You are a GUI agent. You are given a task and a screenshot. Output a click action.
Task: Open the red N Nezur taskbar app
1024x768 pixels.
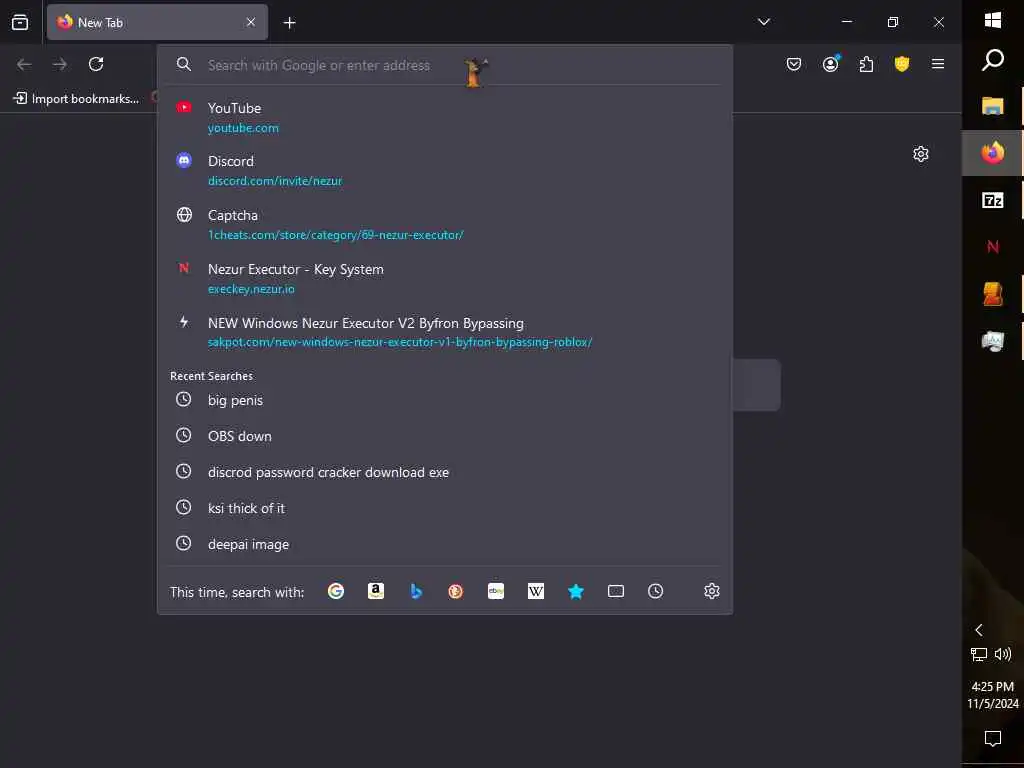[x=993, y=247]
